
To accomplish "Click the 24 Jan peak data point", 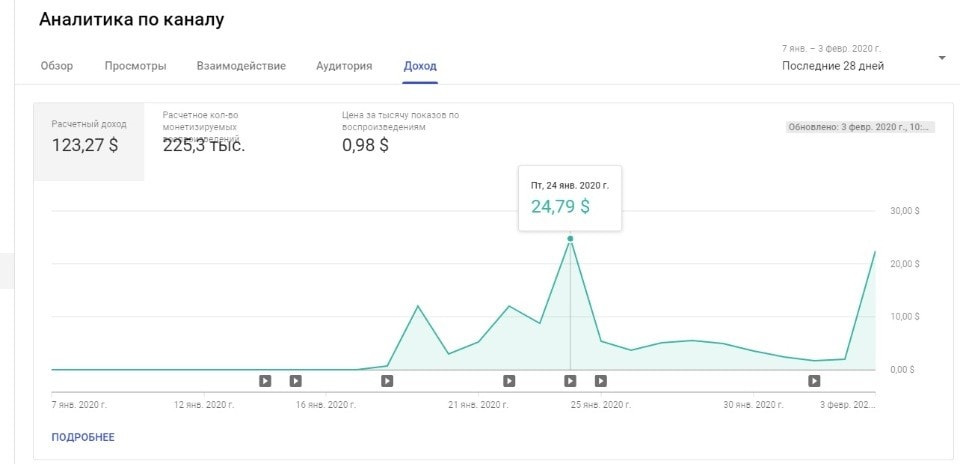I will (x=570, y=239).
